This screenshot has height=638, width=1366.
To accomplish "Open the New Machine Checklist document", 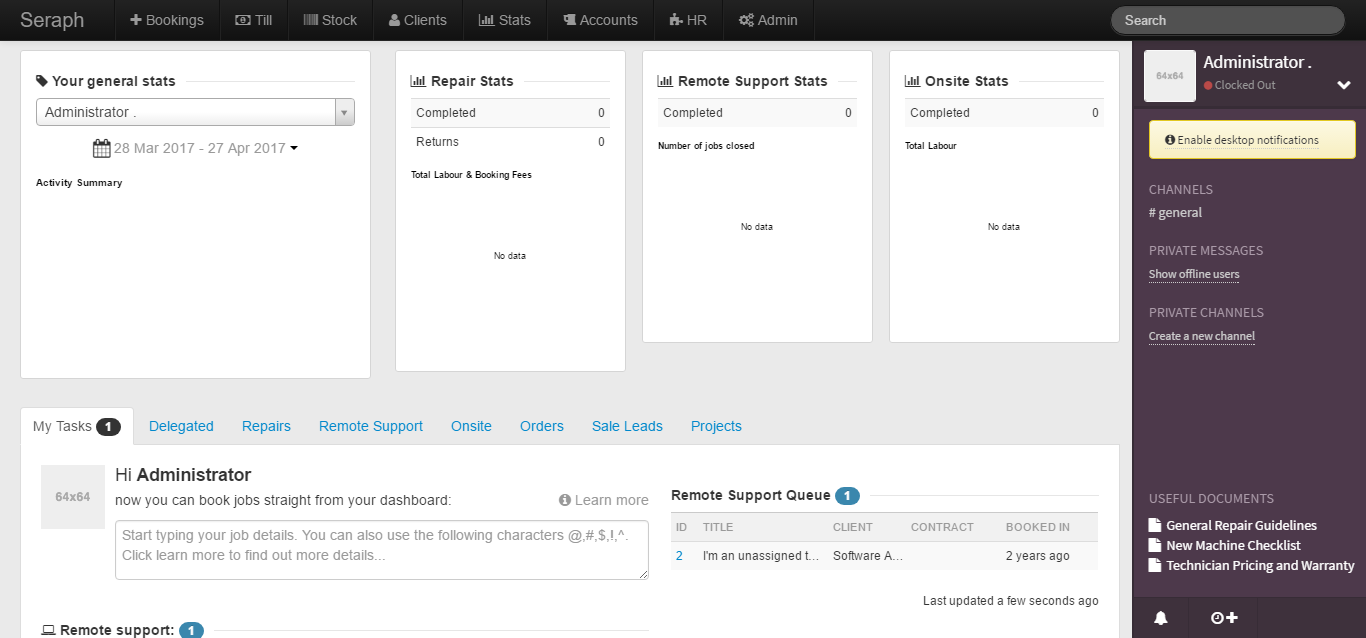I will pyautogui.click(x=1232, y=545).
